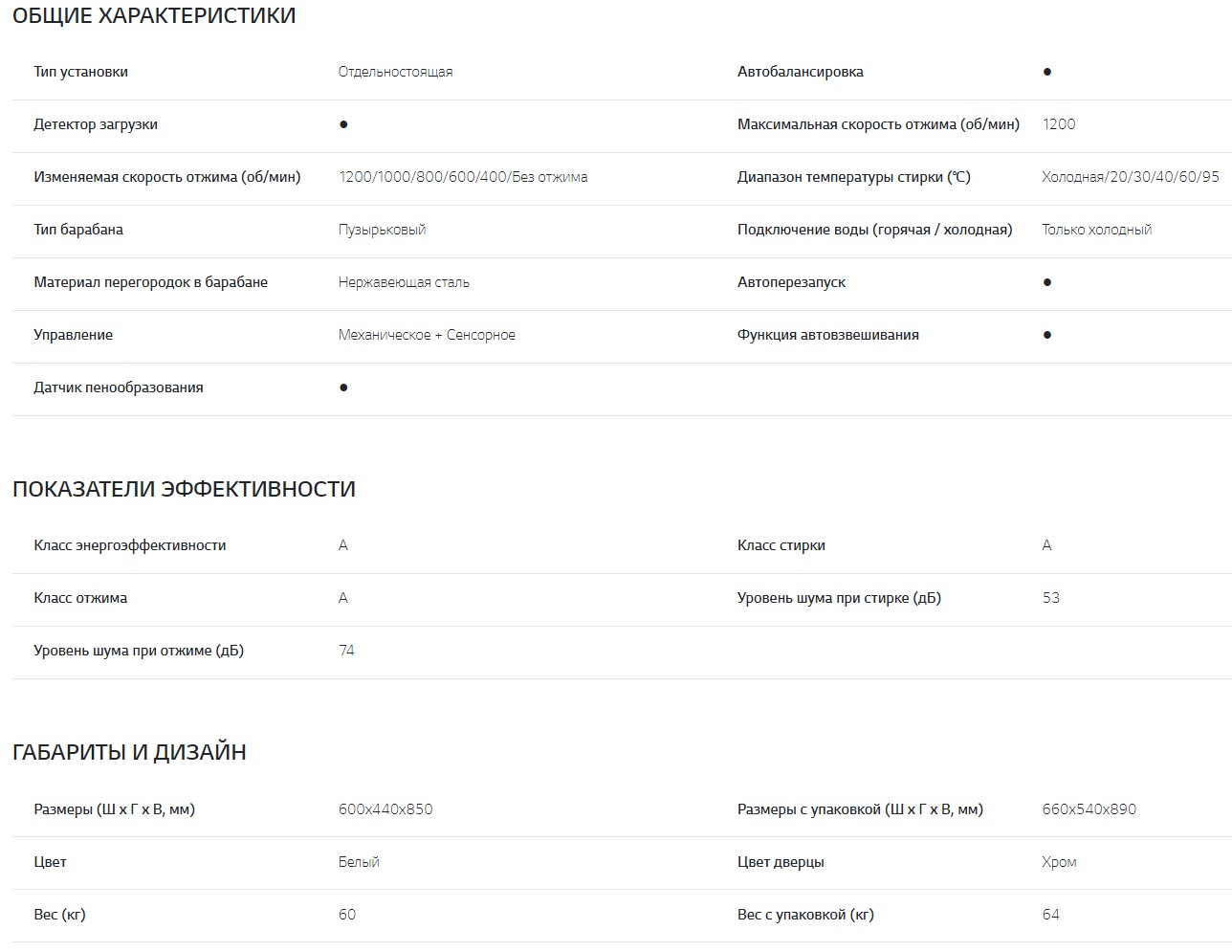Click the Тип установки label
1232x952 pixels.
point(80,72)
